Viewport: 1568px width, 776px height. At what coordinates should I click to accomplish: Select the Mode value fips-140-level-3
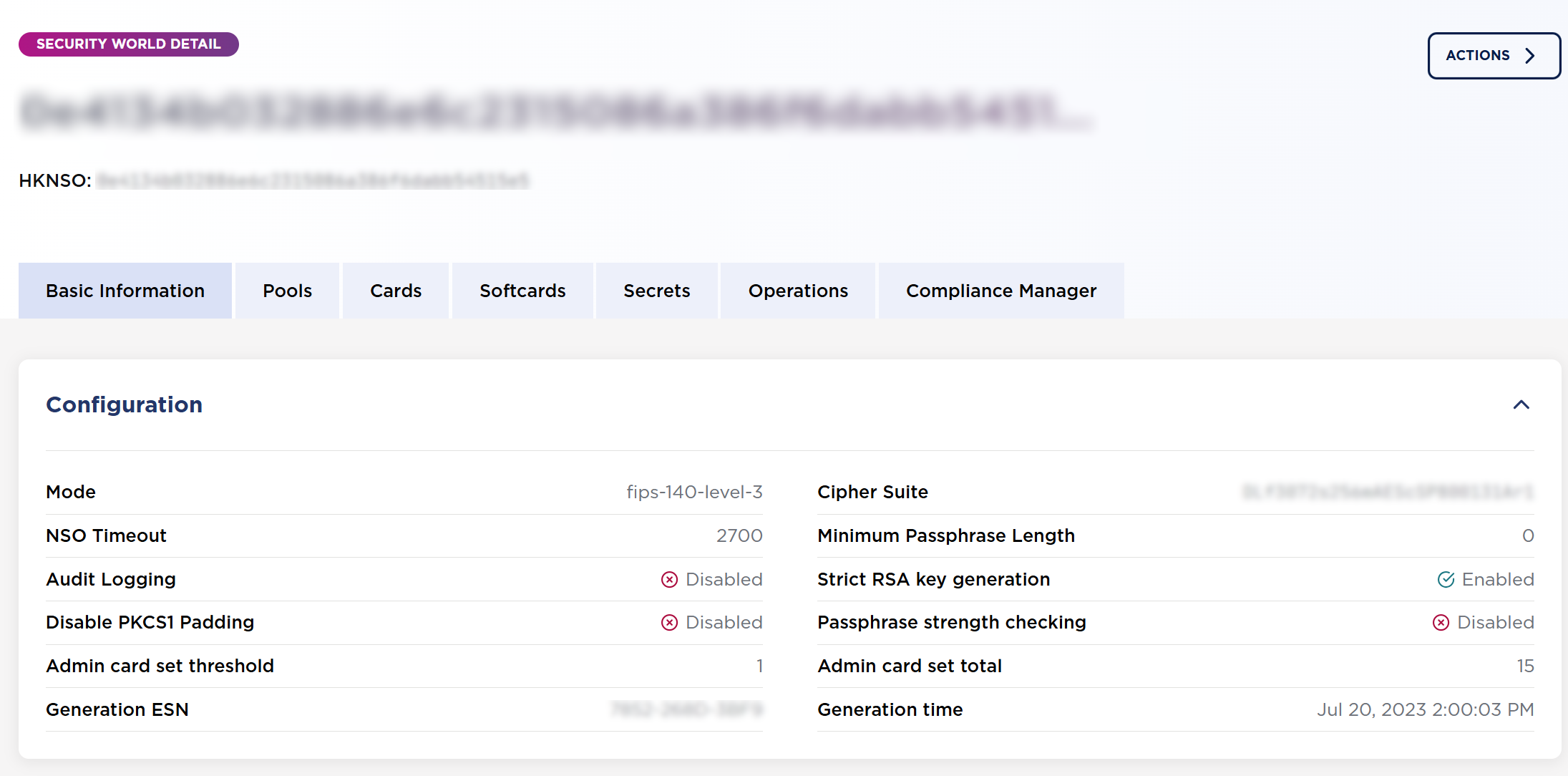point(694,492)
